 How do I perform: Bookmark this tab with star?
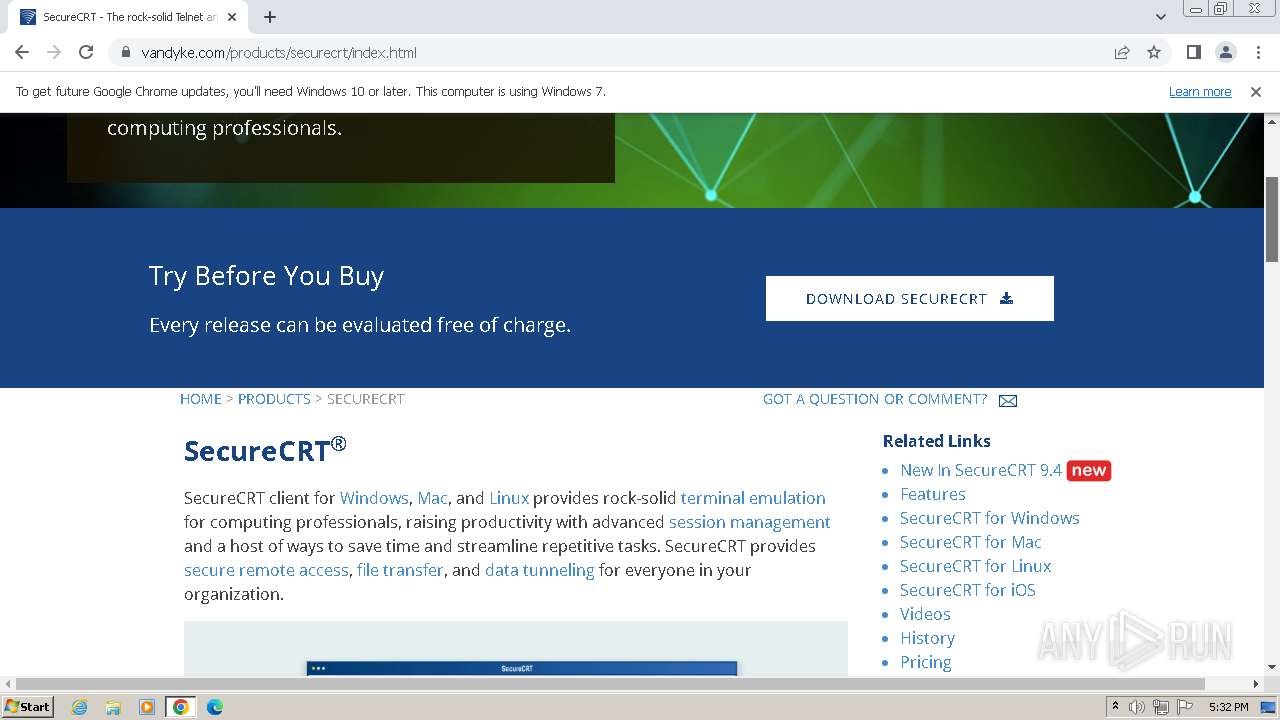(1154, 52)
